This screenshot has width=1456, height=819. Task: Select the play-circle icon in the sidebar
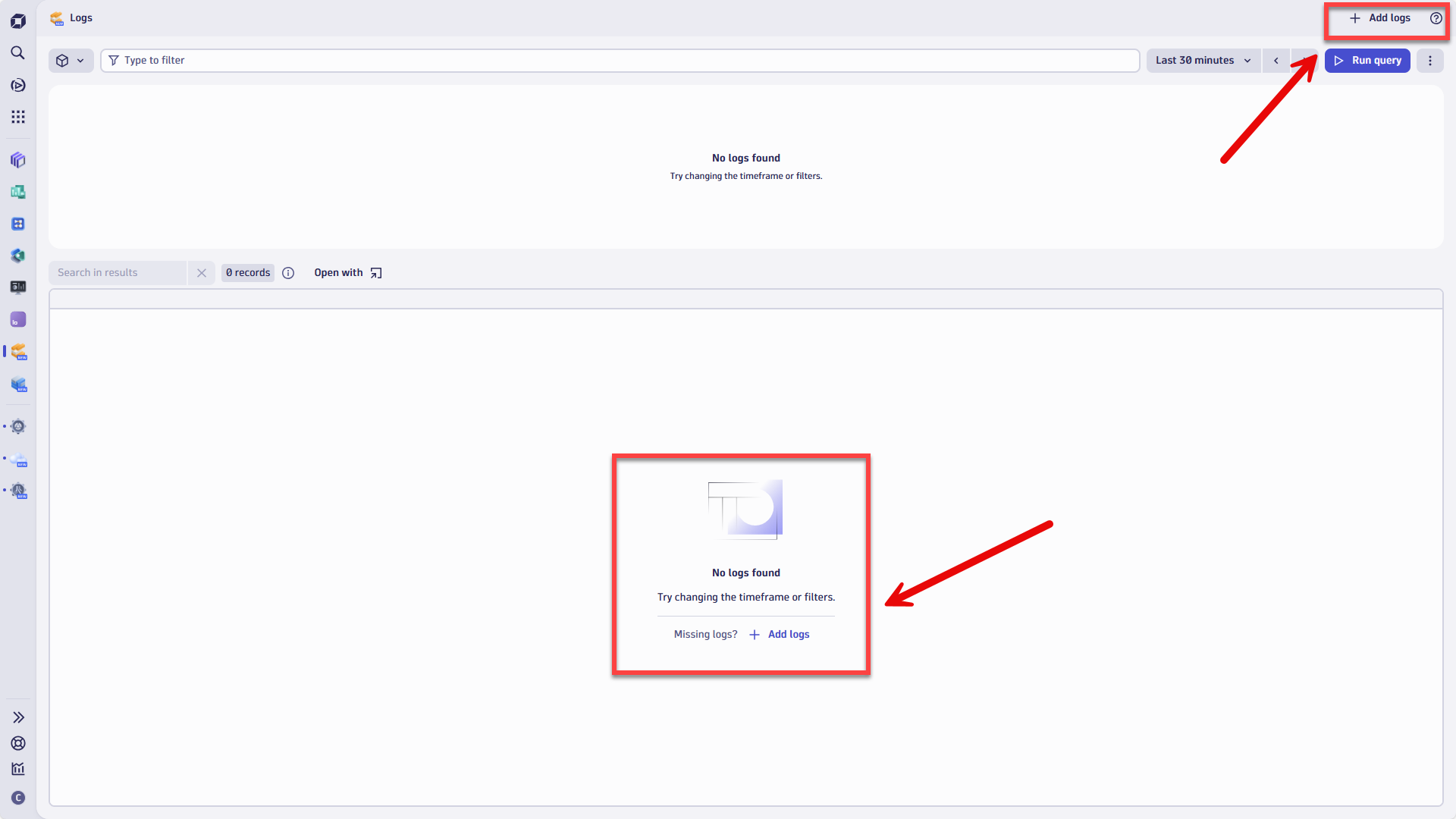coord(18,85)
